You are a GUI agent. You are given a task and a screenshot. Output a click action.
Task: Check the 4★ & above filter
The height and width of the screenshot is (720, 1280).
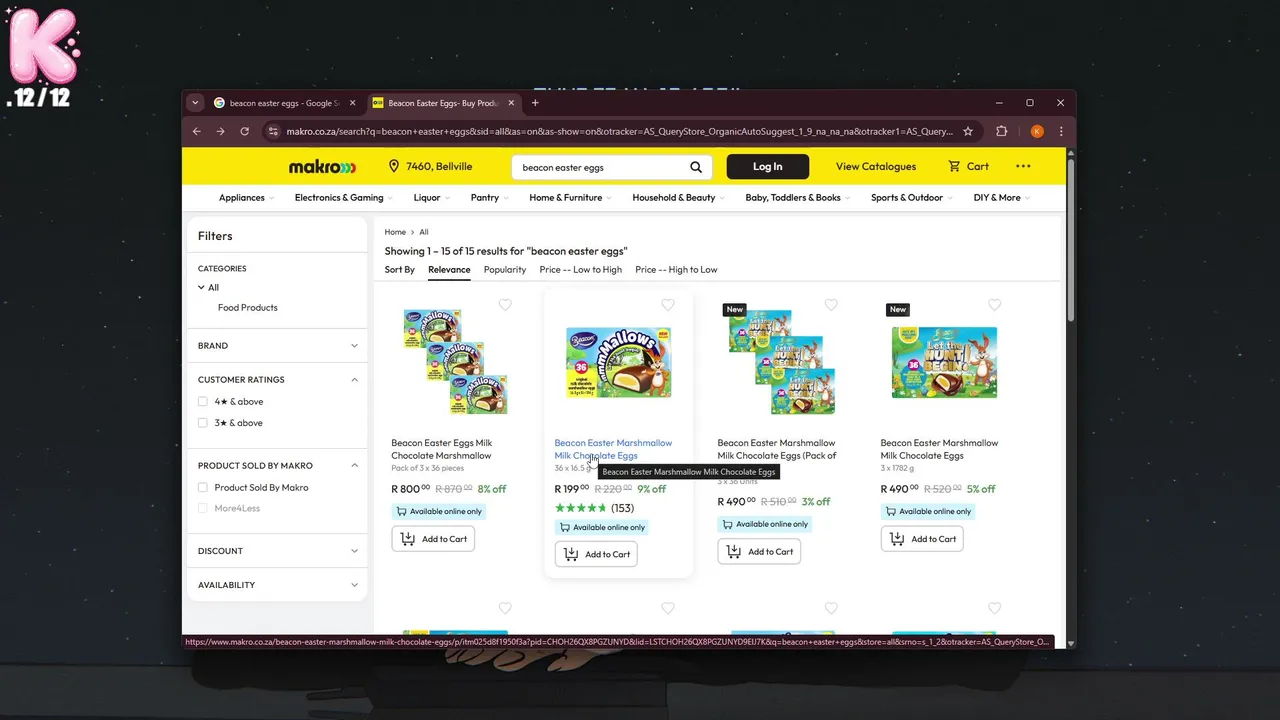(x=203, y=401)
